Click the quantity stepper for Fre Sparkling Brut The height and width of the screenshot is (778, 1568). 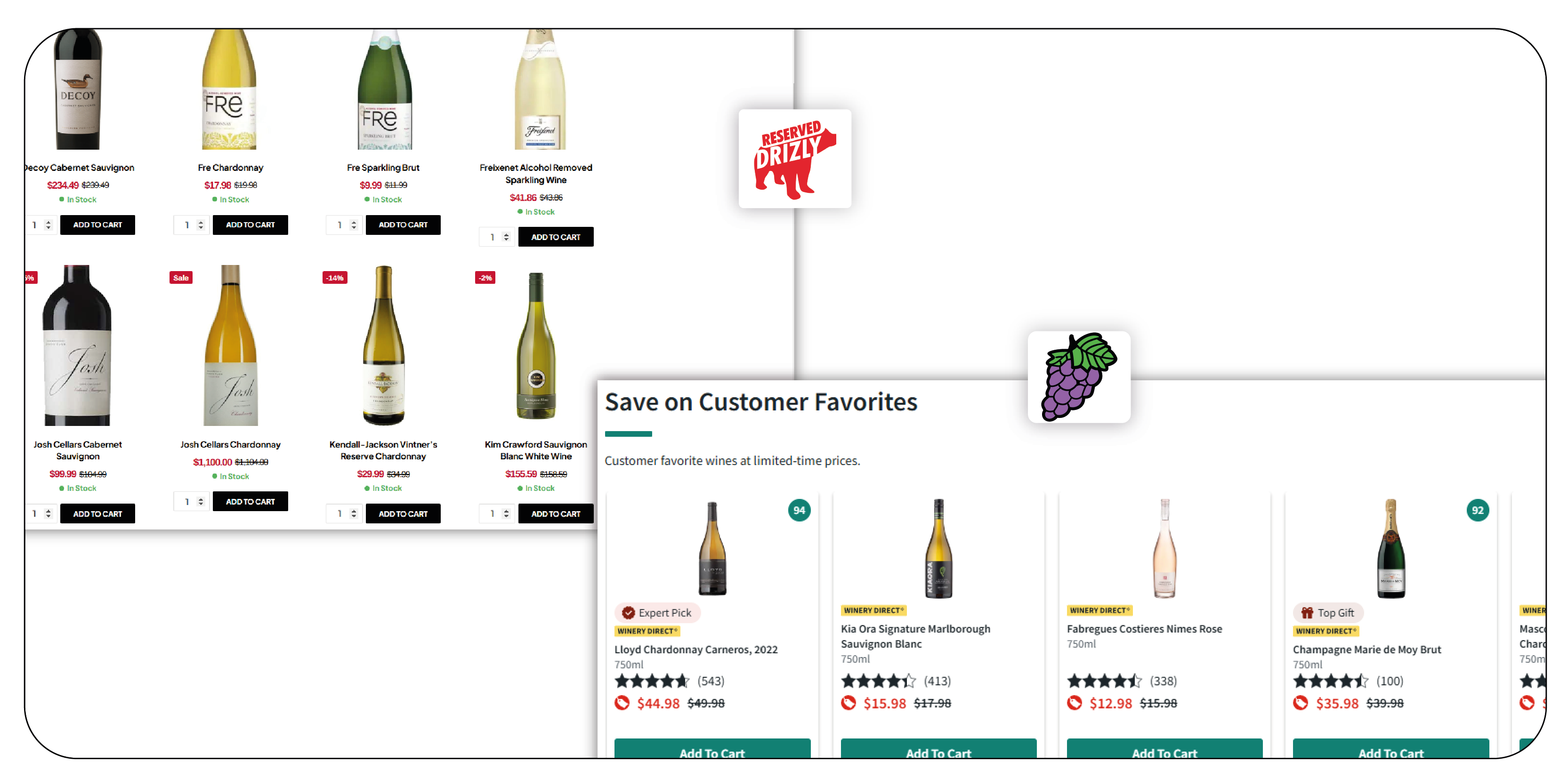(353, 225)
